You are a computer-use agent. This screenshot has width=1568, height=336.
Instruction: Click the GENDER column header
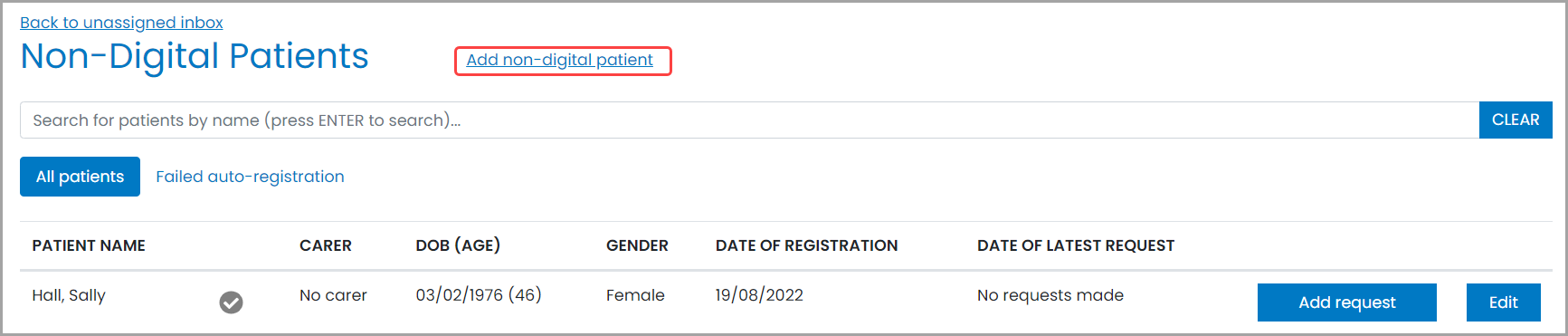click(637, 245)
